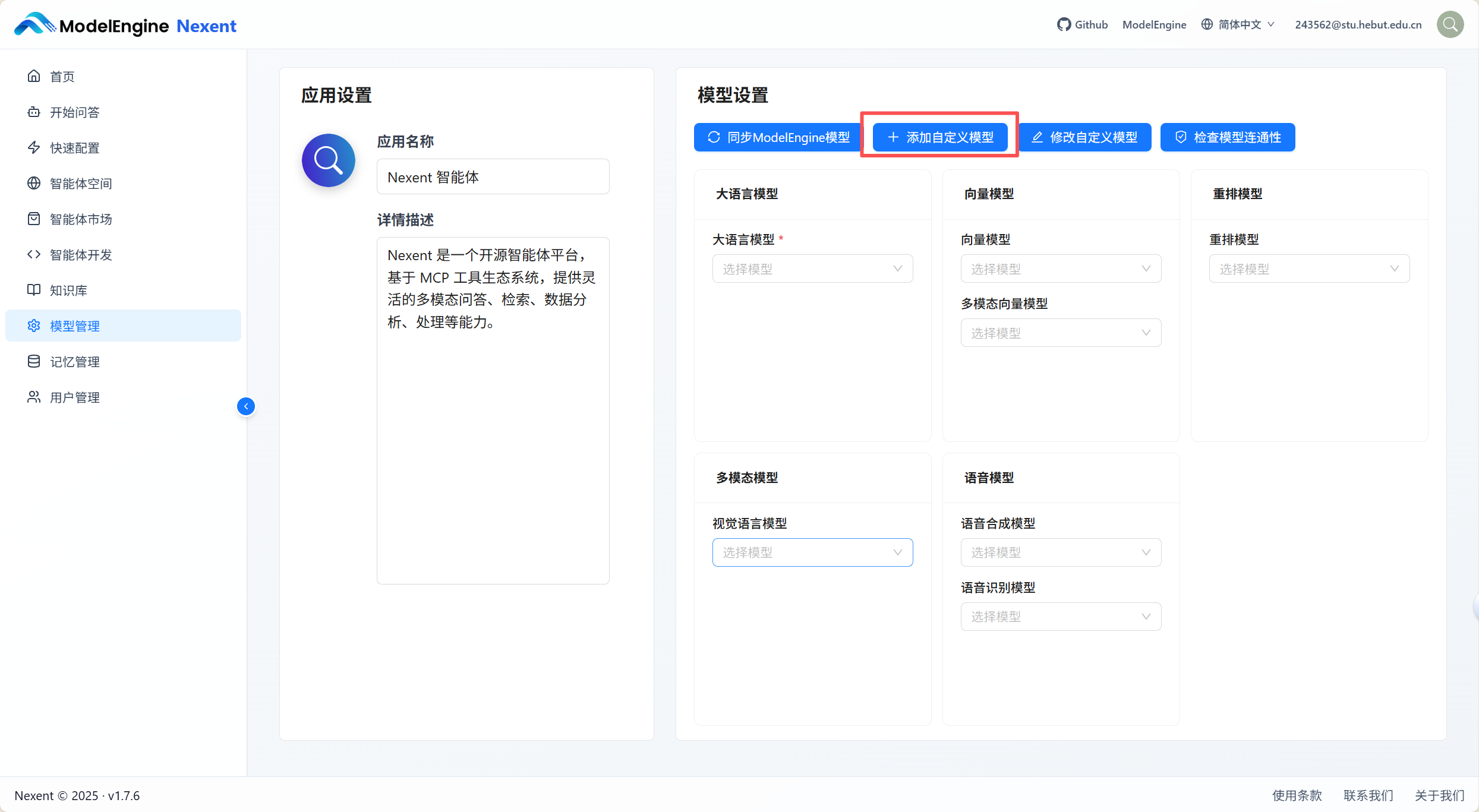Open the 大语言模型 selection dropdown

tap(812, 268)
